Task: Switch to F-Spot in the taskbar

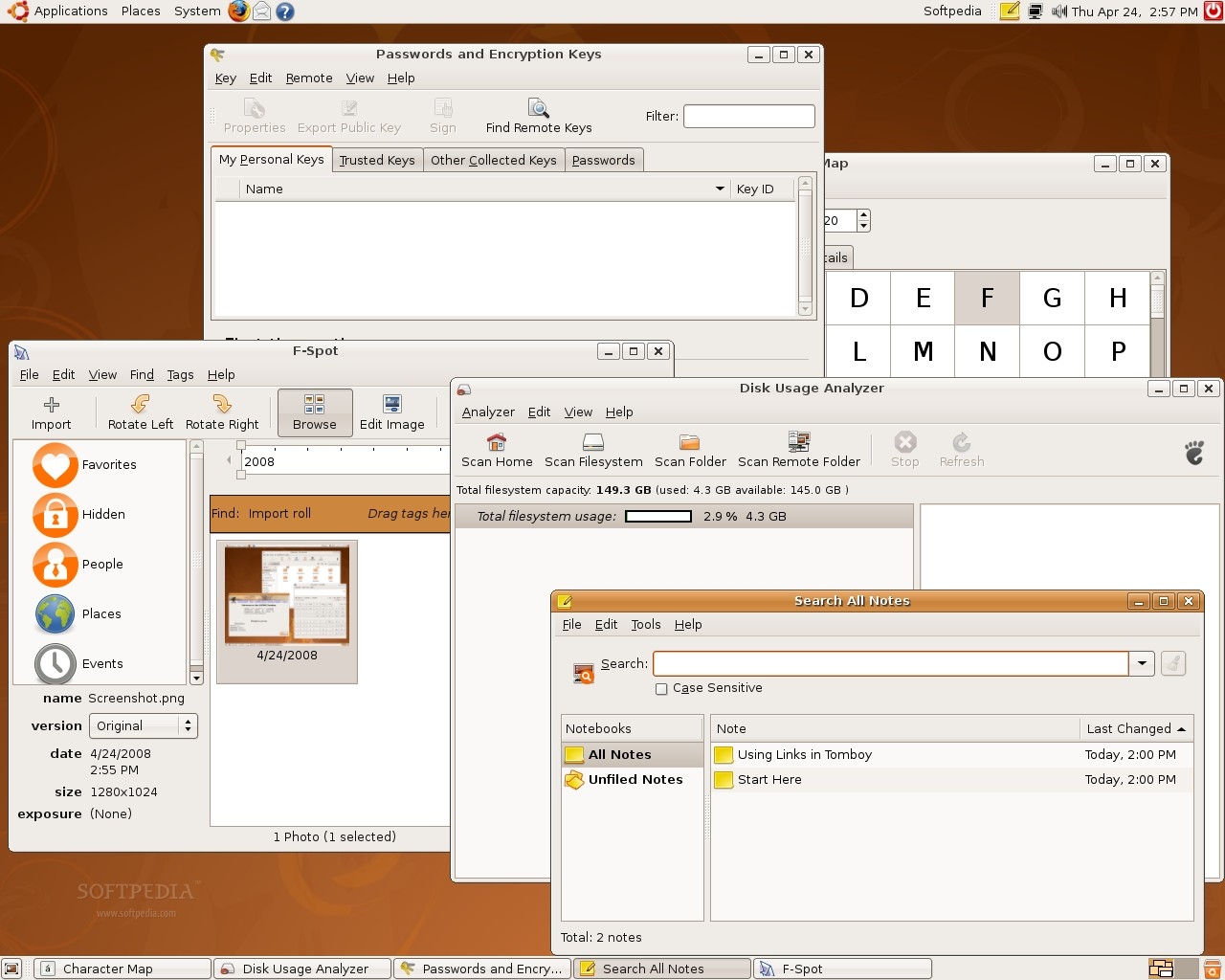Action: tap(842, 969)
